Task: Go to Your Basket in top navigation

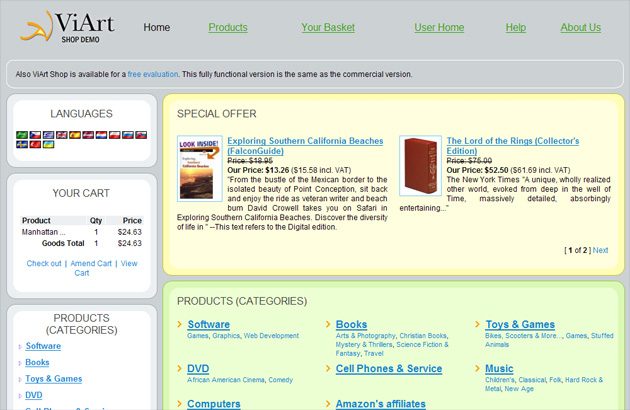Action: point(328,27)
